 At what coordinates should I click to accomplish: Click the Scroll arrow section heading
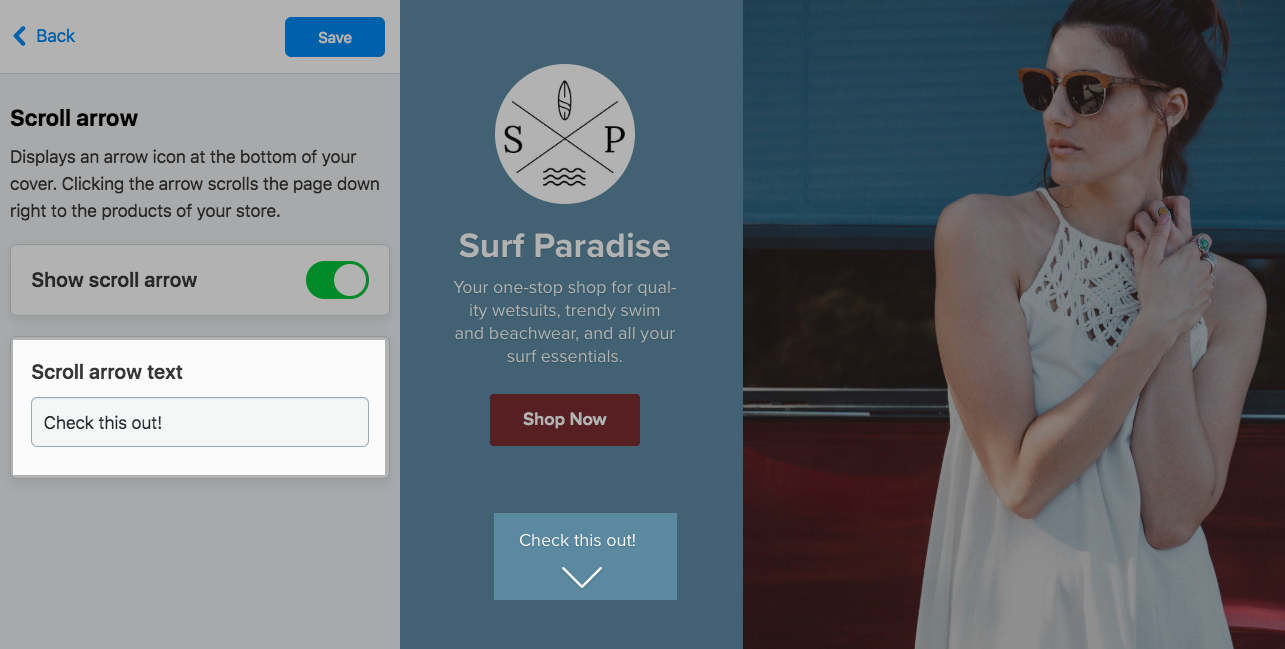(74, 118)
